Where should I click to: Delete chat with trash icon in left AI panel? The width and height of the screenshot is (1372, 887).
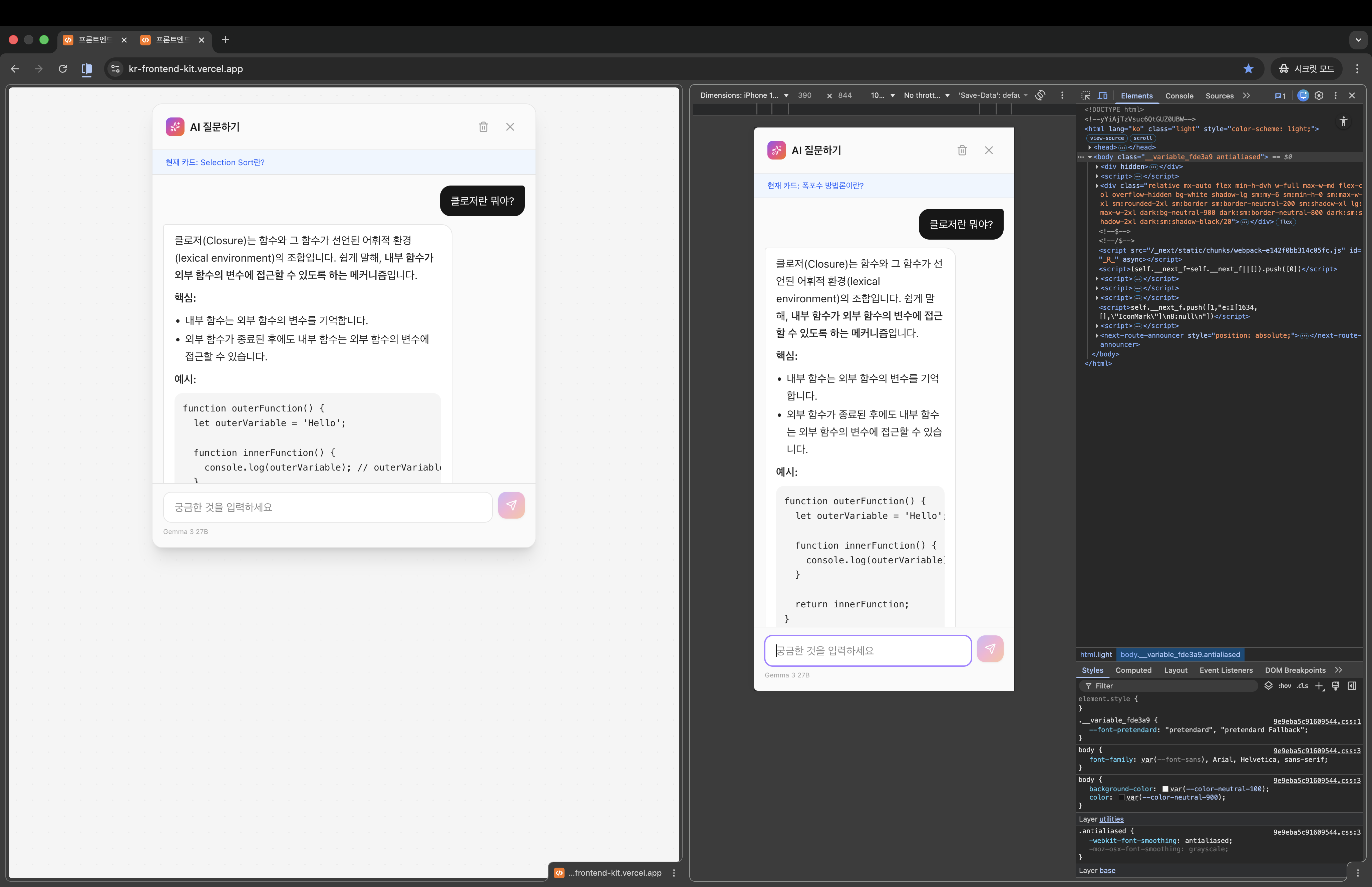tap(483, 127)
